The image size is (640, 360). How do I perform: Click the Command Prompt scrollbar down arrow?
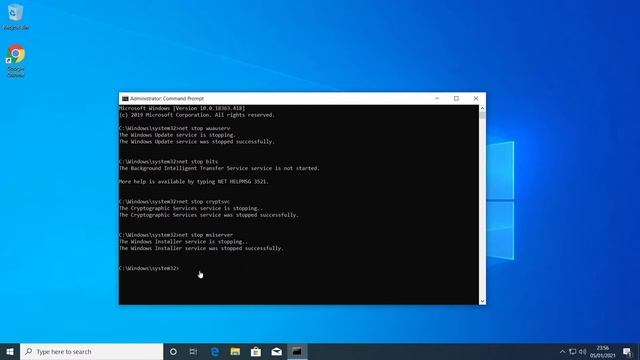tap(482, 301)
